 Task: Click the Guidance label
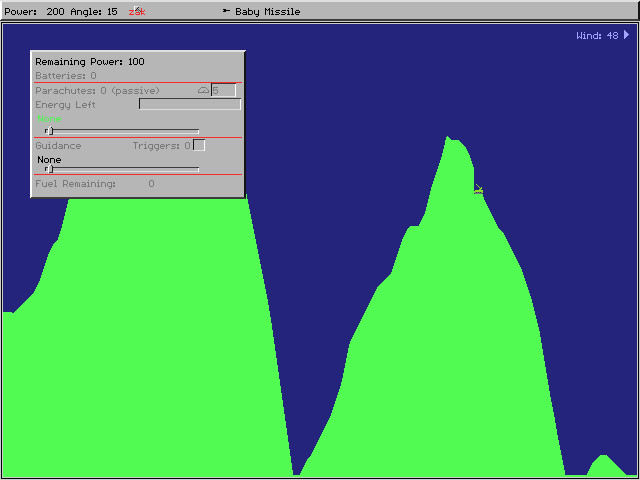pyautogui.click(x=58, y=146)
